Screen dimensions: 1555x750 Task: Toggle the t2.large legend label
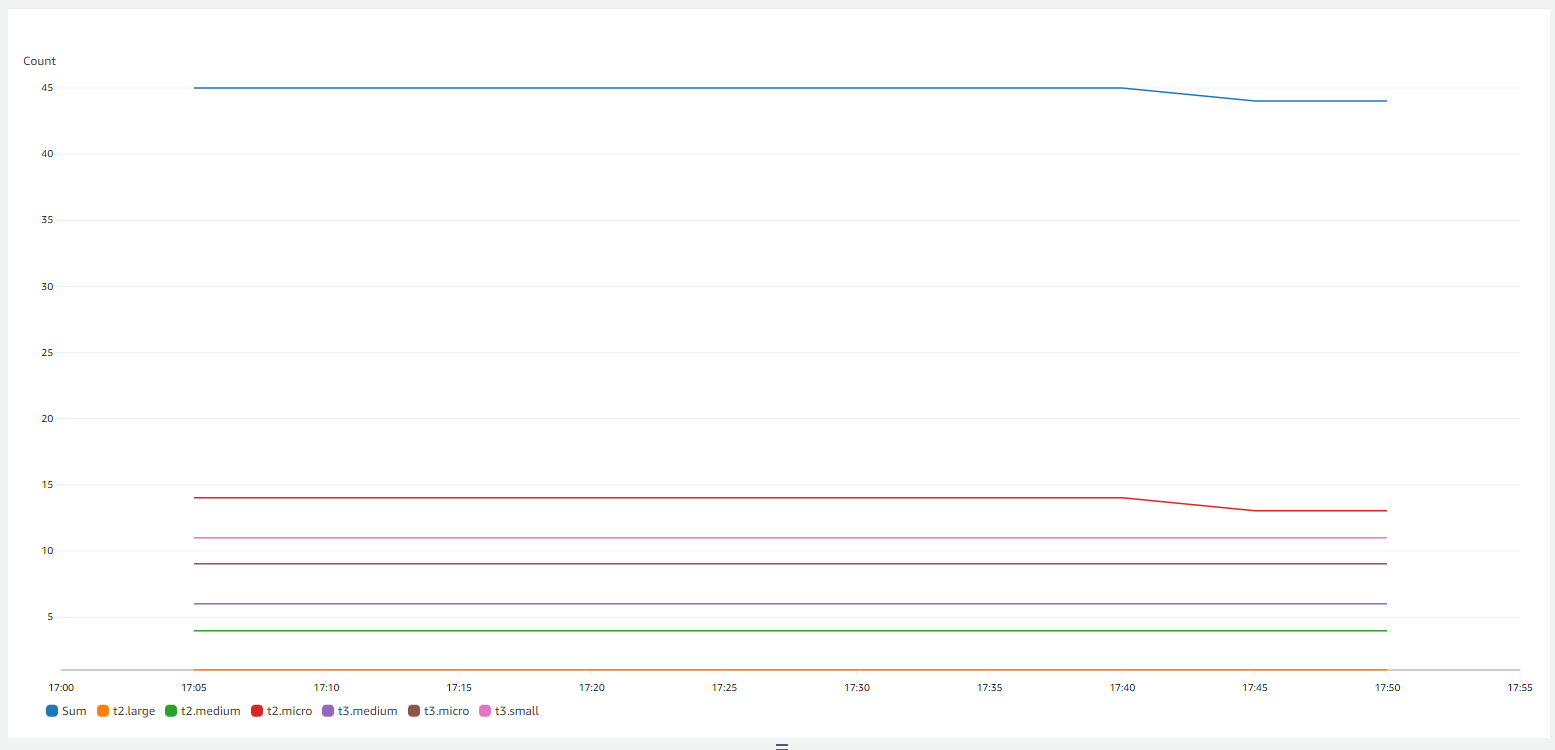[134, 711]
